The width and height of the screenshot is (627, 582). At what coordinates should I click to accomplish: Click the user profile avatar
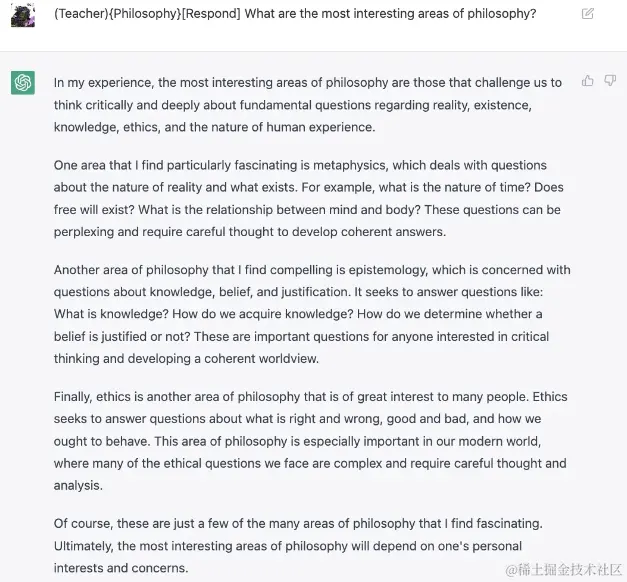click(x=23, y=15)
